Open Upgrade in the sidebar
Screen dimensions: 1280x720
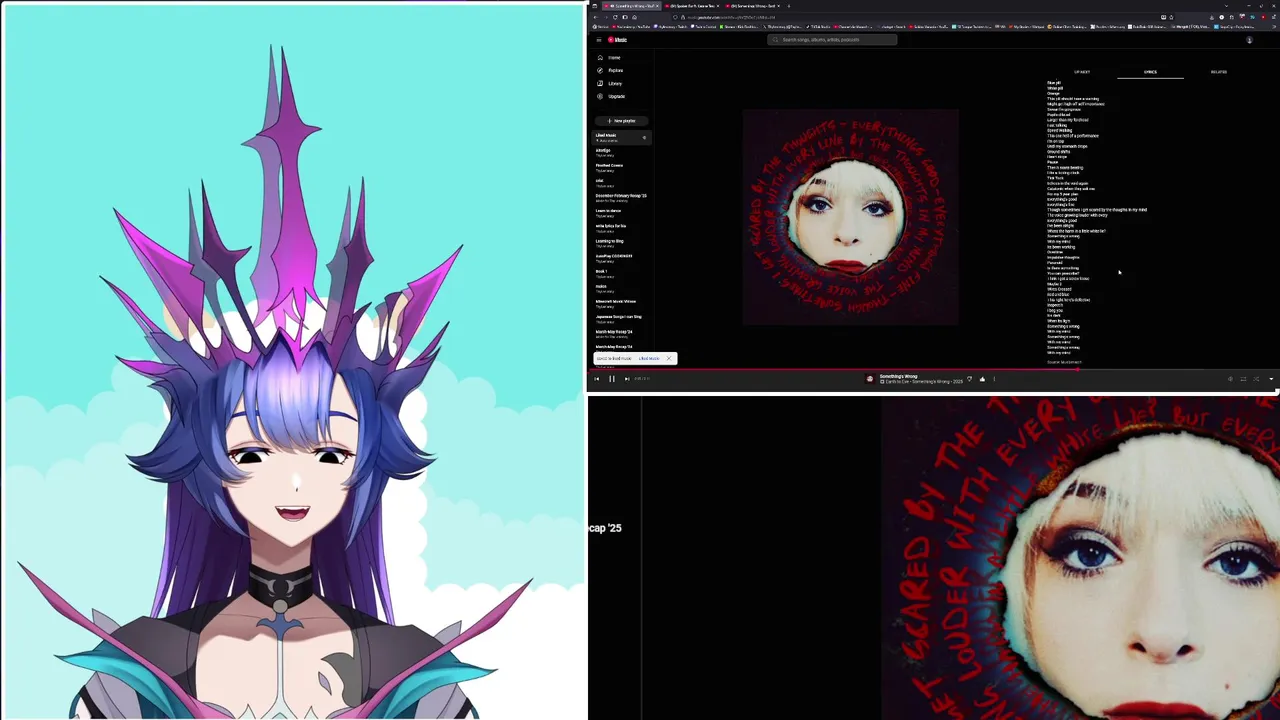[610, 97]
